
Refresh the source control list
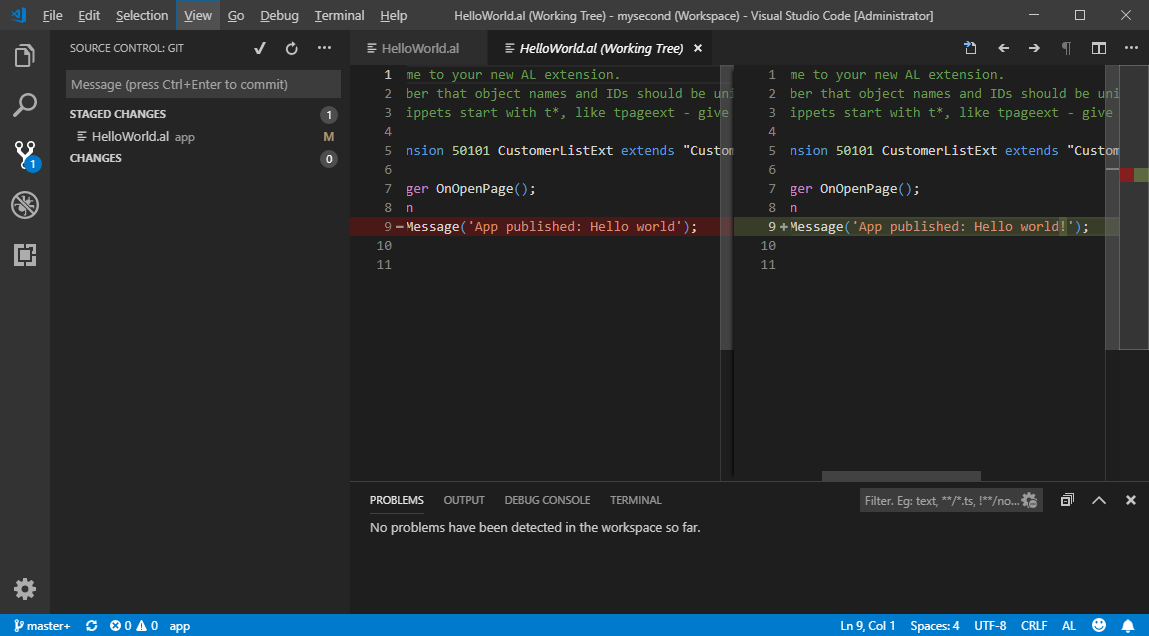(292, 48)
